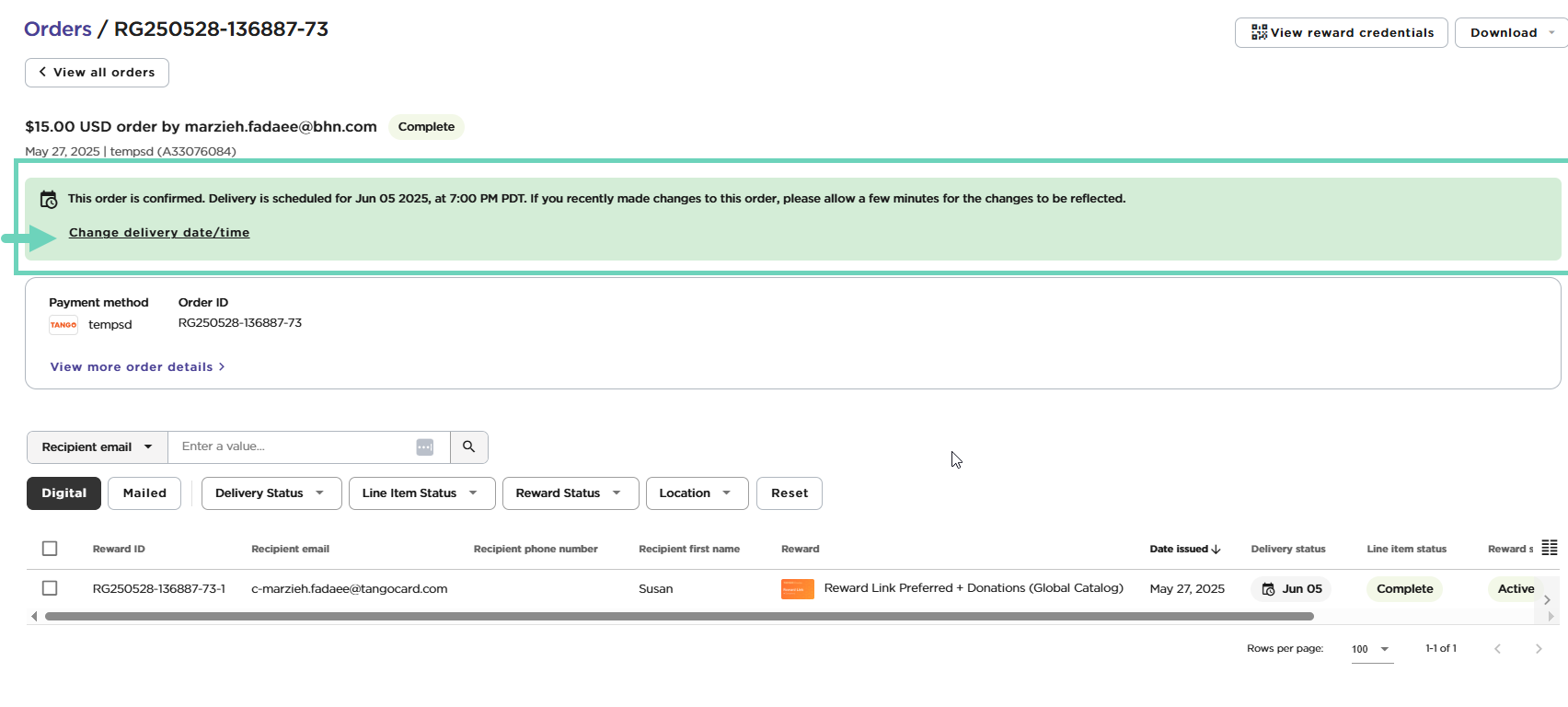
Task: Click the previous page arrow in pagination
Action: tap(1497, 649)
